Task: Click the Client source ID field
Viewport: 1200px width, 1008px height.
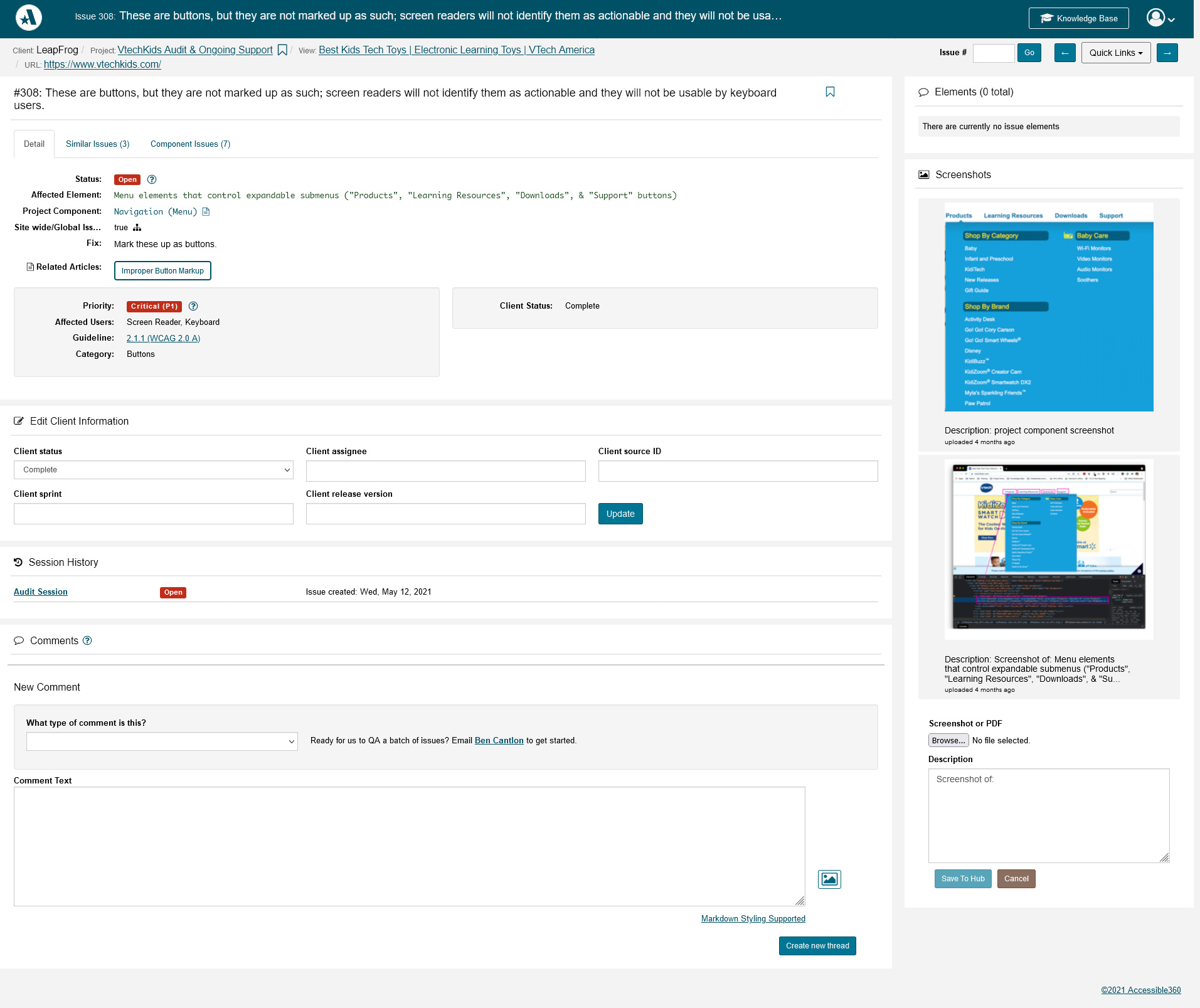Action: [738, 471]
